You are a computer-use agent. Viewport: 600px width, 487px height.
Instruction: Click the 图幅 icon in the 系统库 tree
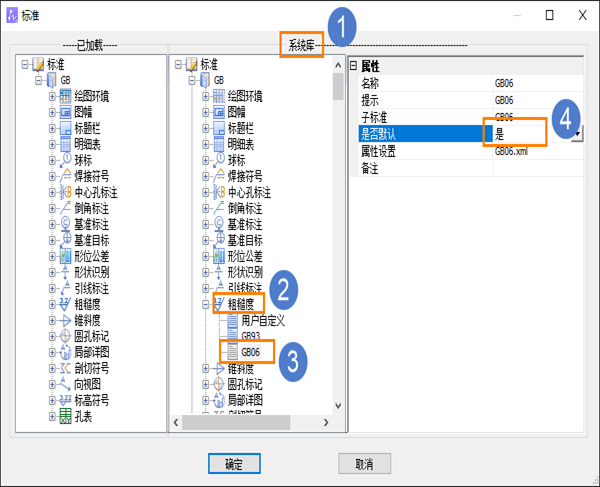219,112
